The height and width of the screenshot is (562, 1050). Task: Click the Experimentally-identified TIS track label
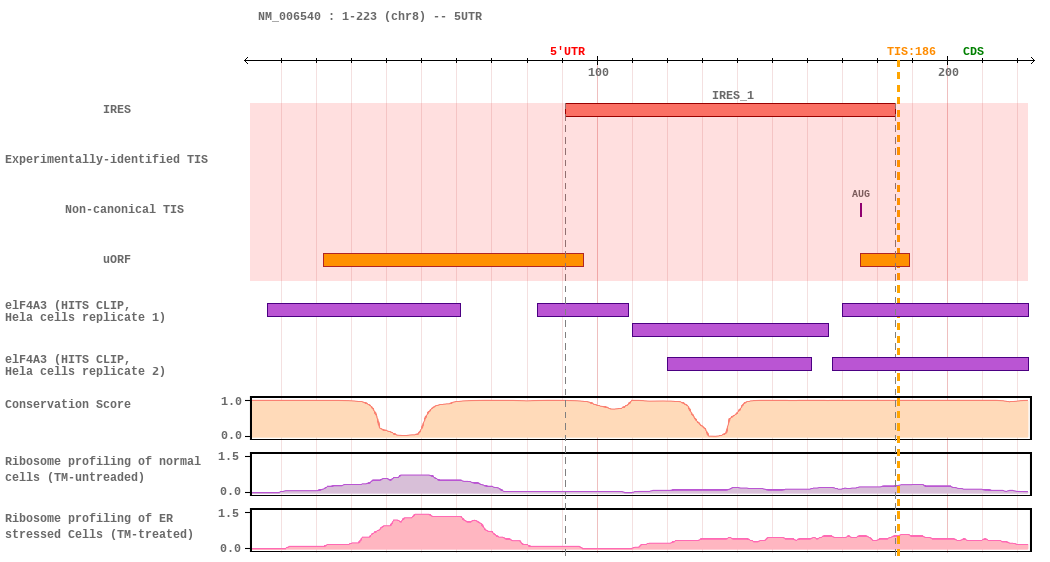106,160
